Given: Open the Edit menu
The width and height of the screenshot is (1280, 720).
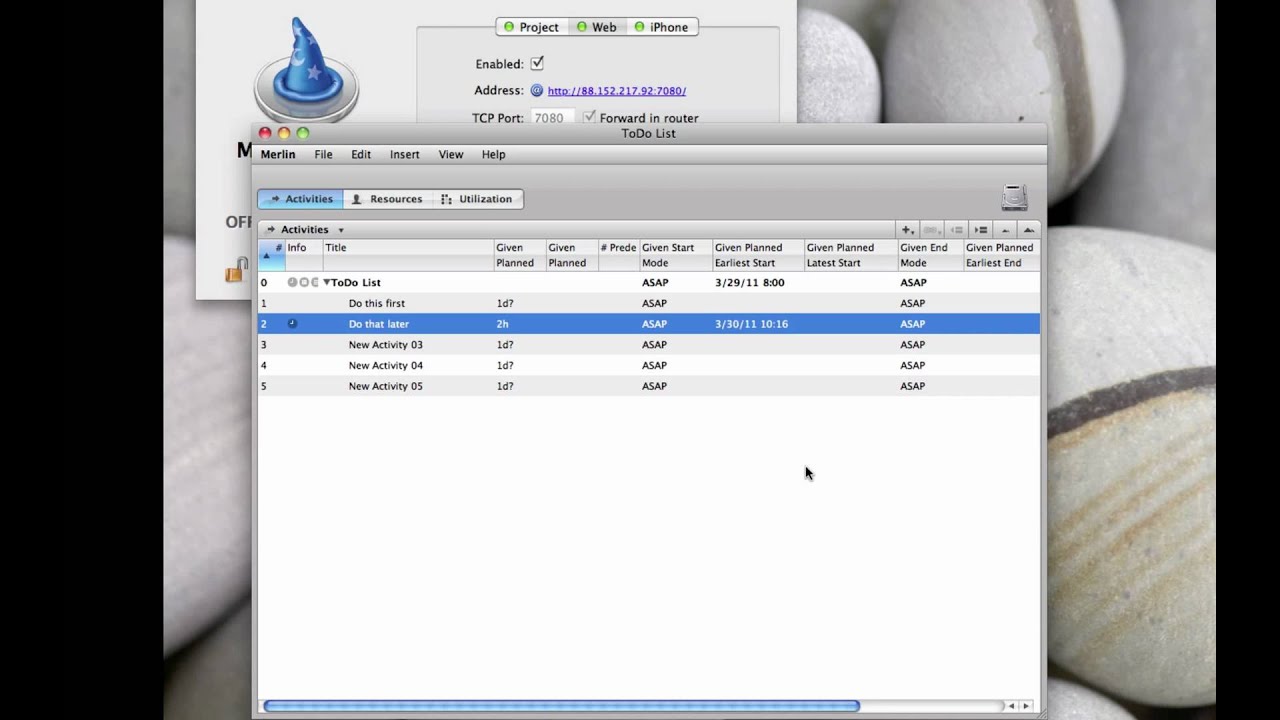Looking at the screenshot, I should coord(361,154).
